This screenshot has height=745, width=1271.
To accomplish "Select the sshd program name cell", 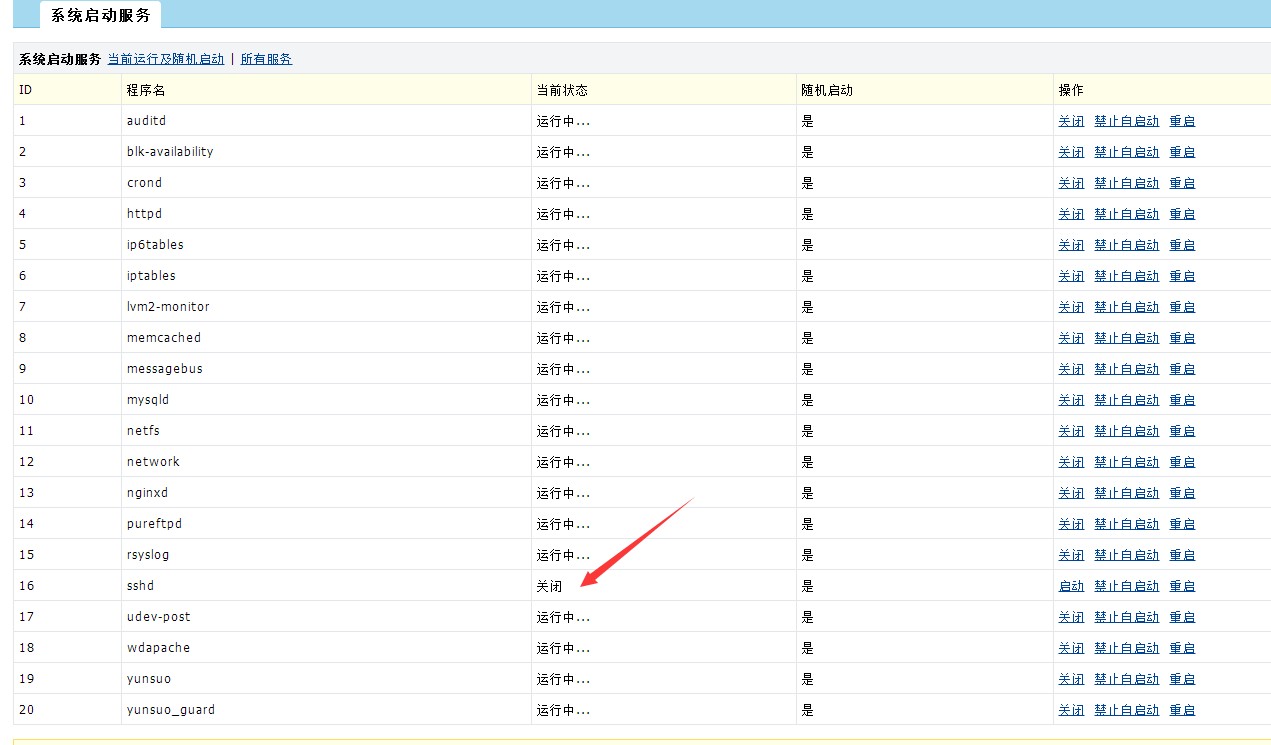I will click(x=141, y=586).
